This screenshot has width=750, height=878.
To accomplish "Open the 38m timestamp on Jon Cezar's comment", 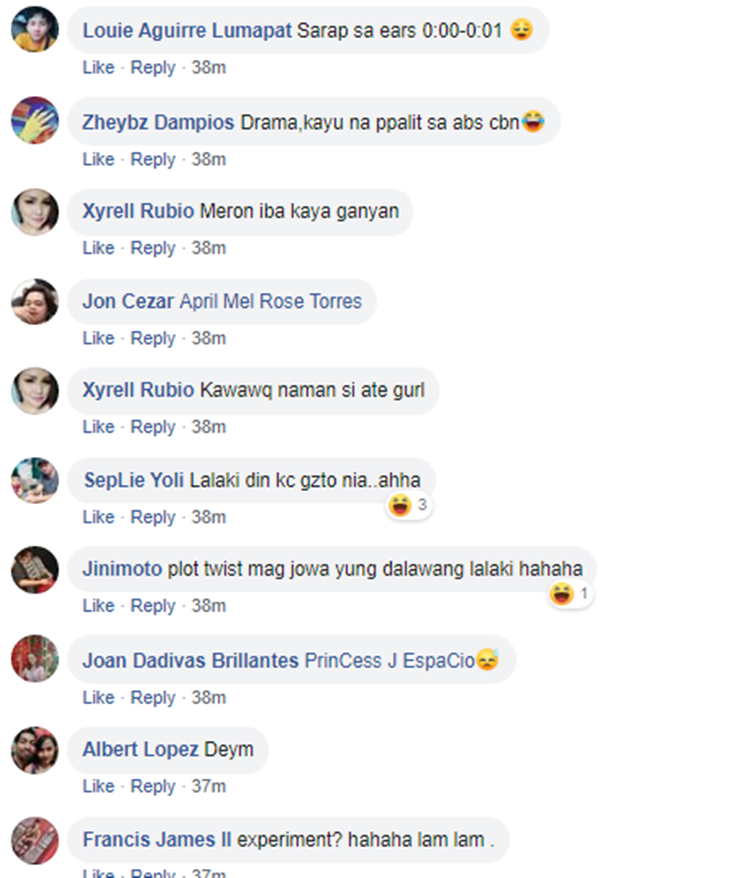I will (x=209, y=338).
